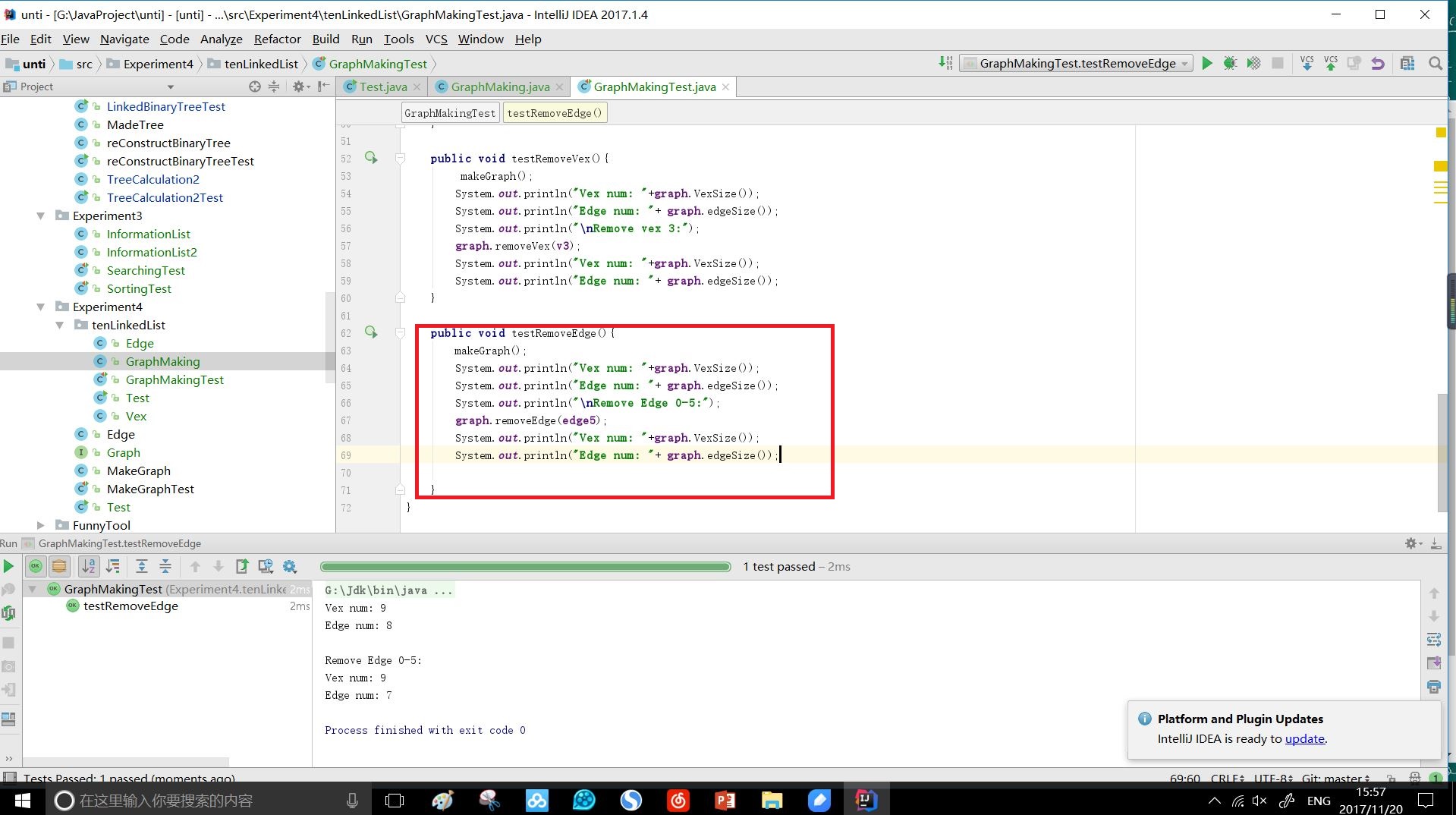The image size is (1456, 815).
Task: Click the green test progress bar
Action: [x=525, y=566]
